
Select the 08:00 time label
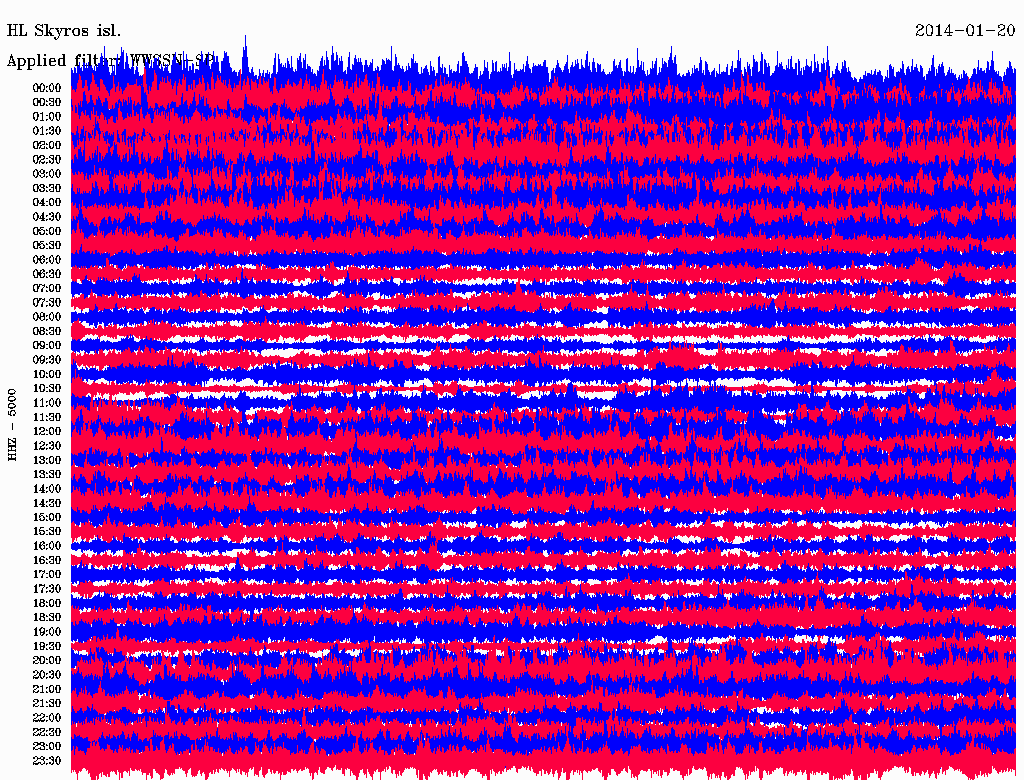point(47,317)
